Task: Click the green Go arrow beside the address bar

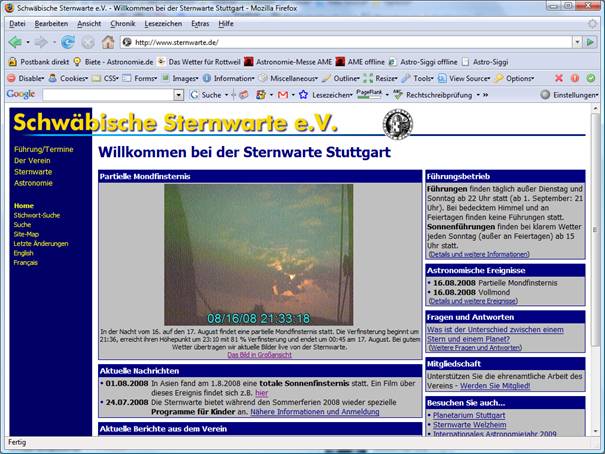Action: pos(590,42)
